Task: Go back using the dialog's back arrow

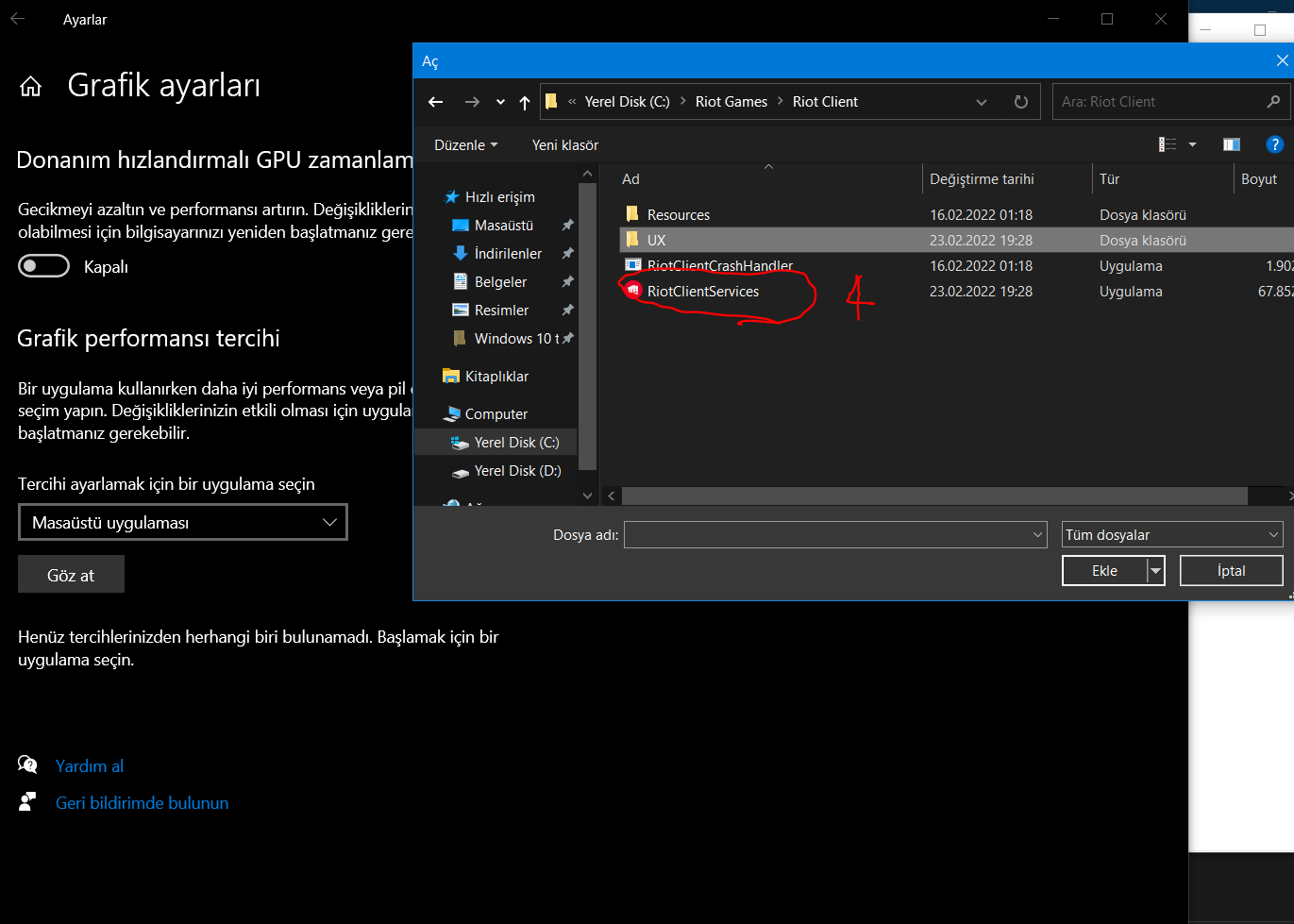Action: click(x=435, y=102)
